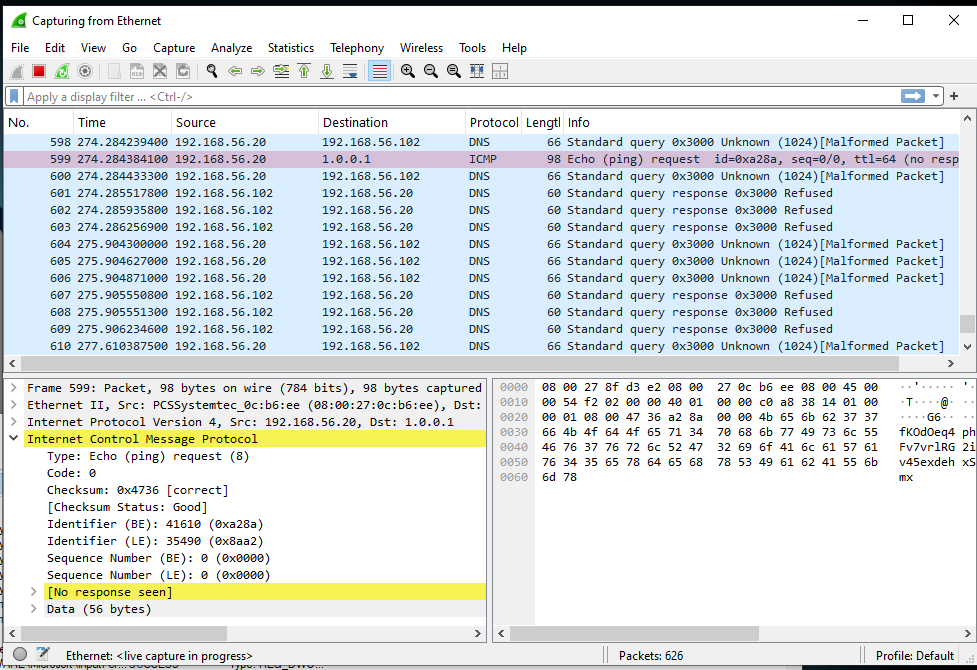Stop capturing packets with the red square
The image size is (977, 670).
pyautogui.click(x=39, y=71)
